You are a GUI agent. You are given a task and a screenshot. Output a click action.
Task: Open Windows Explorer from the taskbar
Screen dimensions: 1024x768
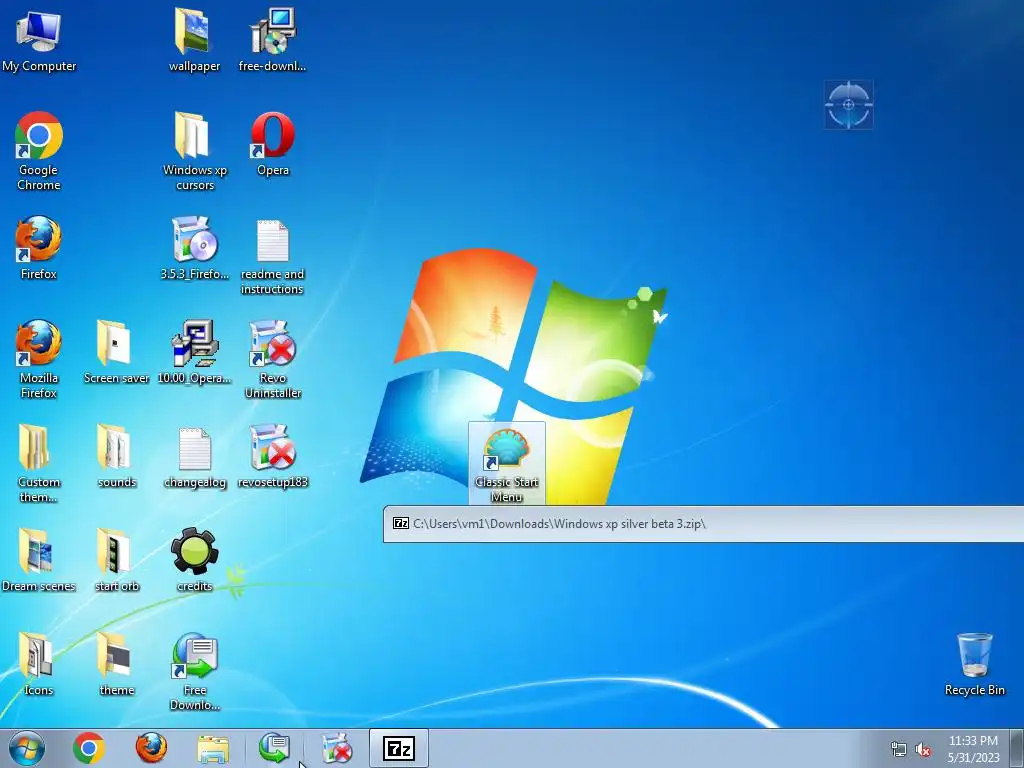click(x=213, y=750)
